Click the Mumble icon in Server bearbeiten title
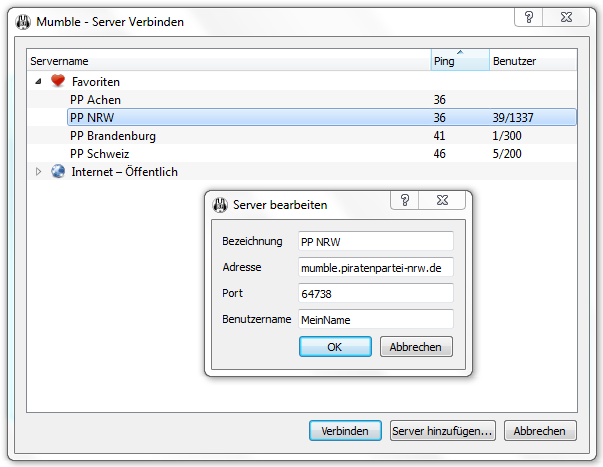The height and width of the screenshot is (467, 603). (x=221, y=205)
